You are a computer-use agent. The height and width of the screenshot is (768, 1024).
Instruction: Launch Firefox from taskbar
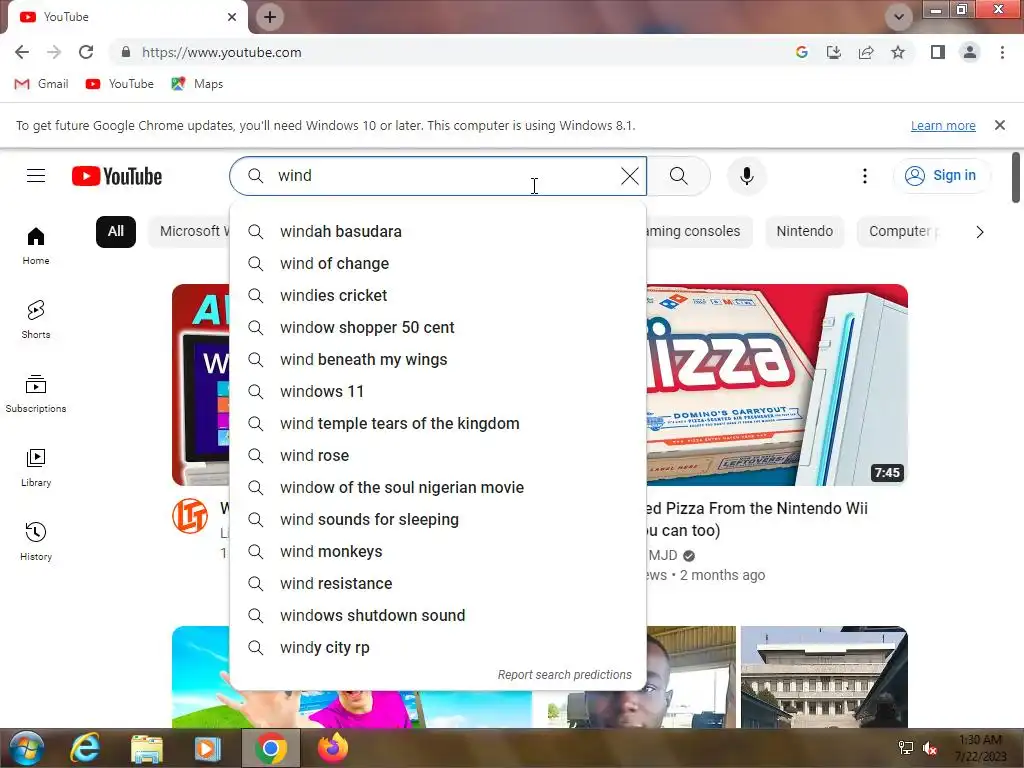tap(332, 748)
